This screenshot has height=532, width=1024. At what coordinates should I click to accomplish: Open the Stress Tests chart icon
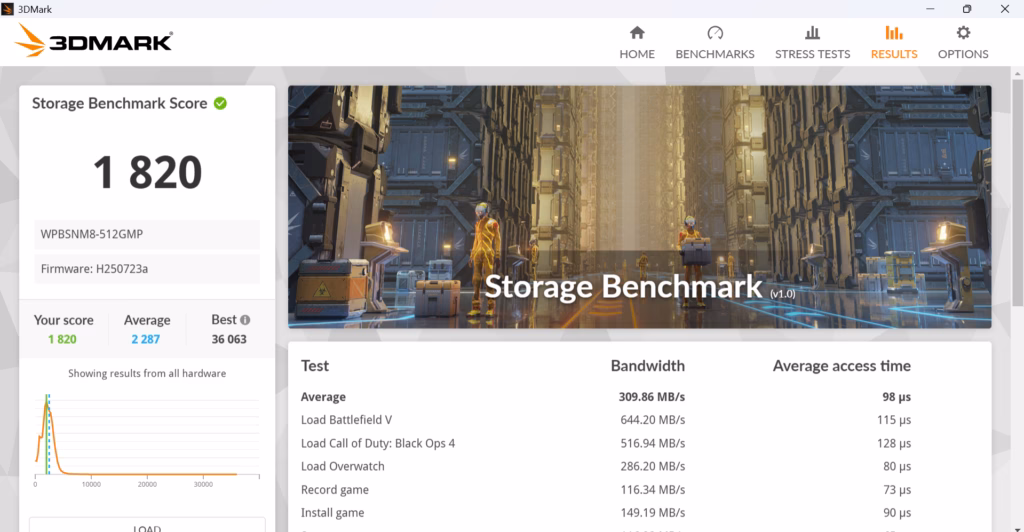[x=812, y=33]
